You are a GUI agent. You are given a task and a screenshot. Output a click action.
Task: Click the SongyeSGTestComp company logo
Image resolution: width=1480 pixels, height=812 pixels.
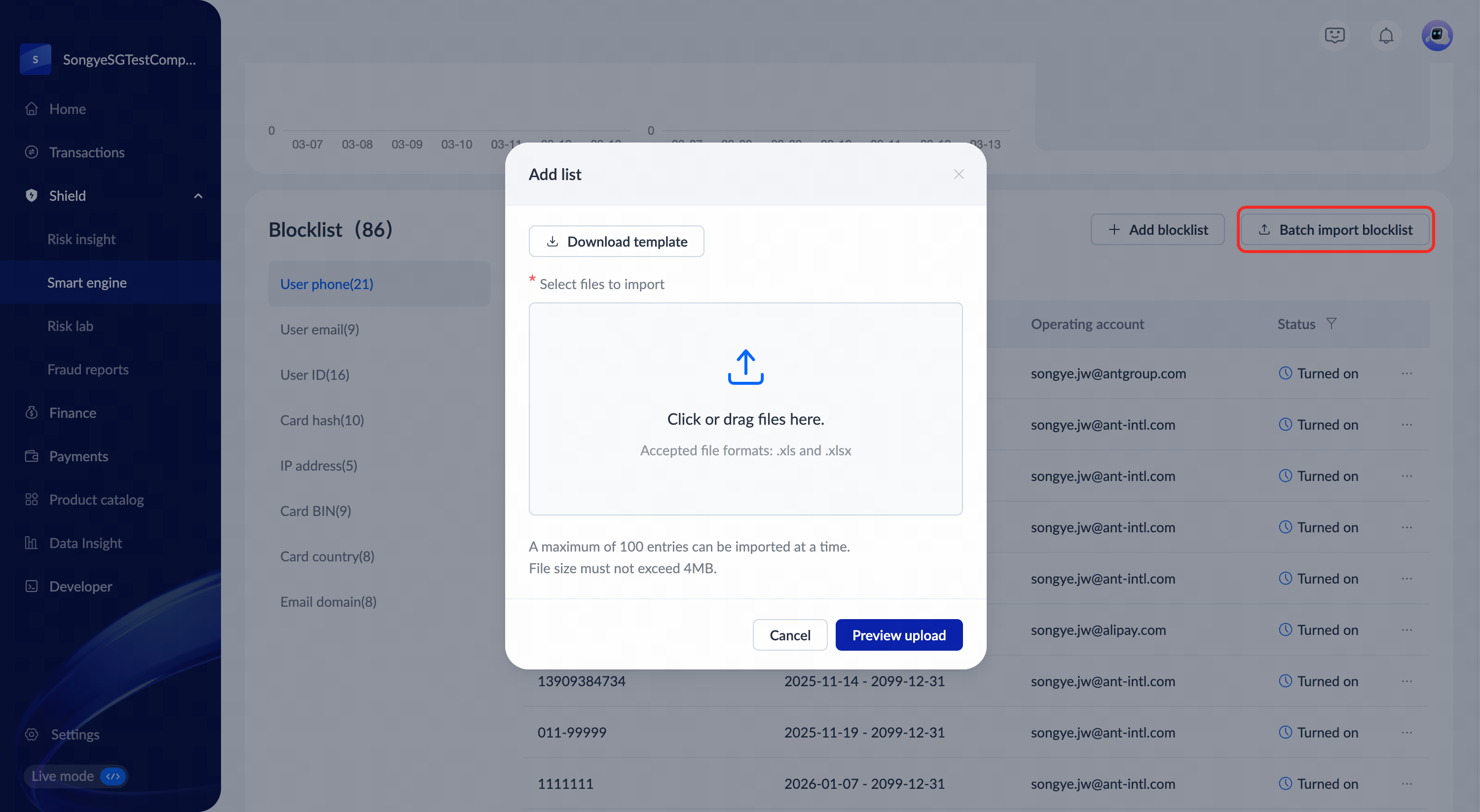35,59
